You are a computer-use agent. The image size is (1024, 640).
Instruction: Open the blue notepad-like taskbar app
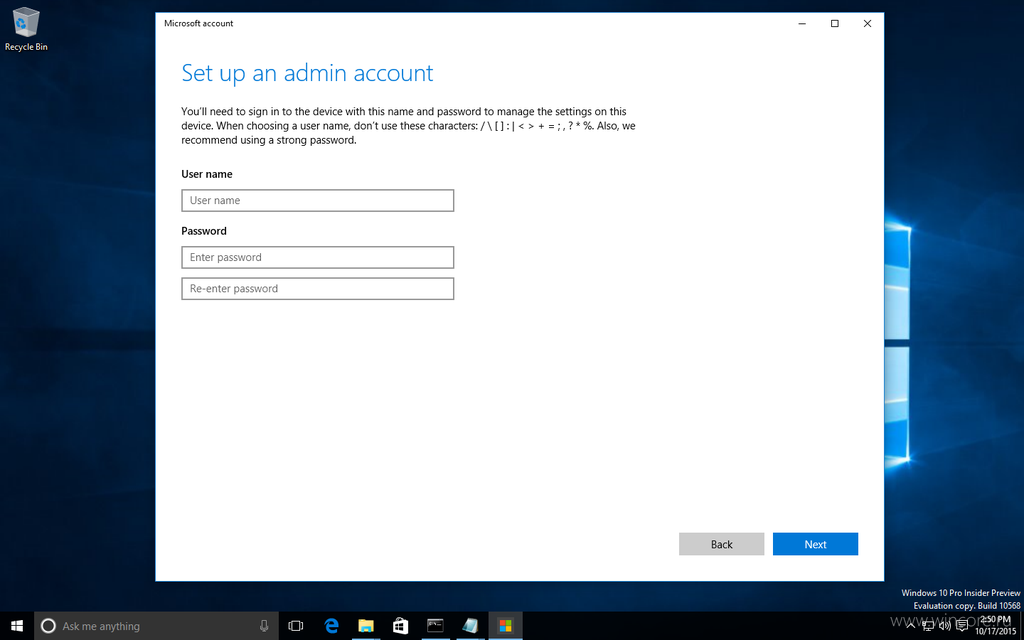pos(470,626)
